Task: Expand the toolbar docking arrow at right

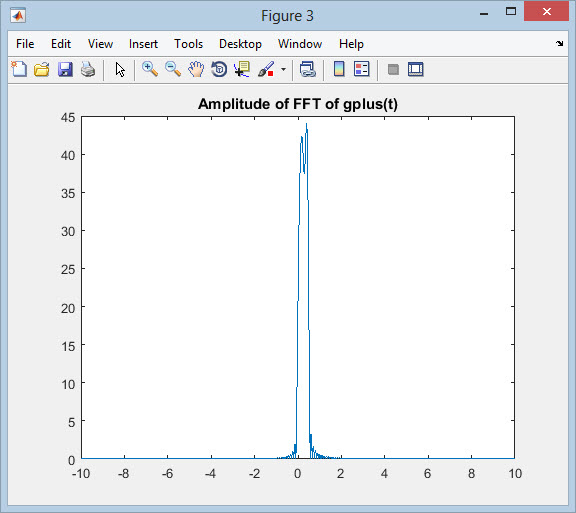Action: click(x=559, y=44)
